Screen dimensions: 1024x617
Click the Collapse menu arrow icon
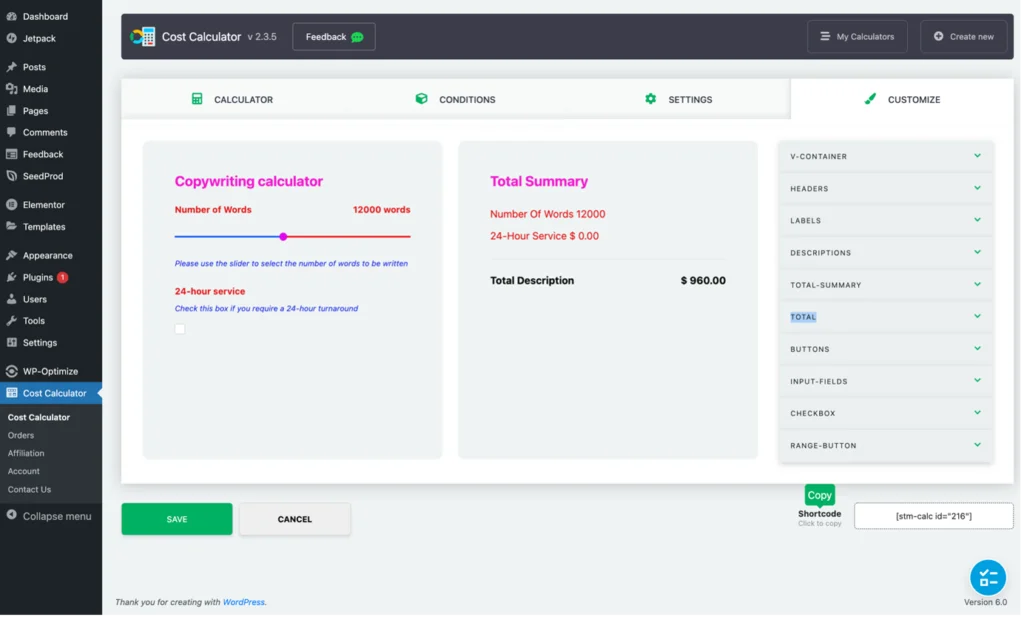point(12,516)
